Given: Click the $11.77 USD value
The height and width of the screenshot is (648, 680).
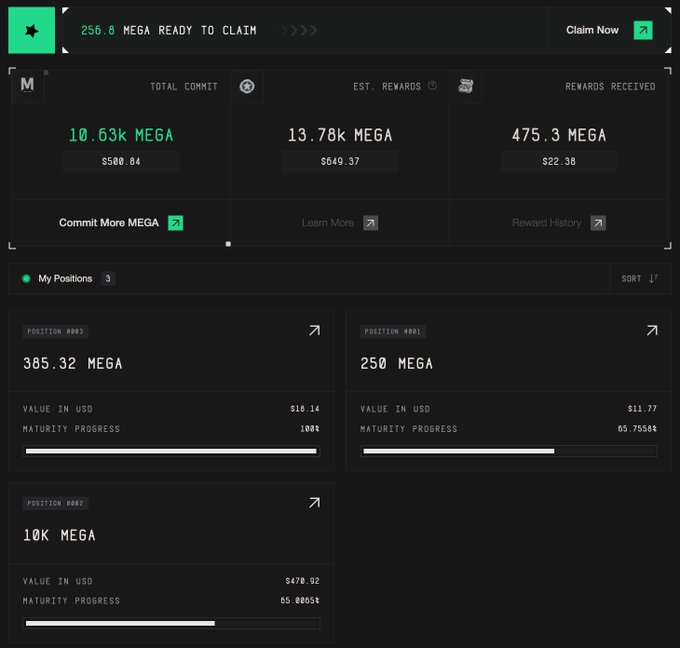Looking at the screenshot, I should click(x=642, y=409).
